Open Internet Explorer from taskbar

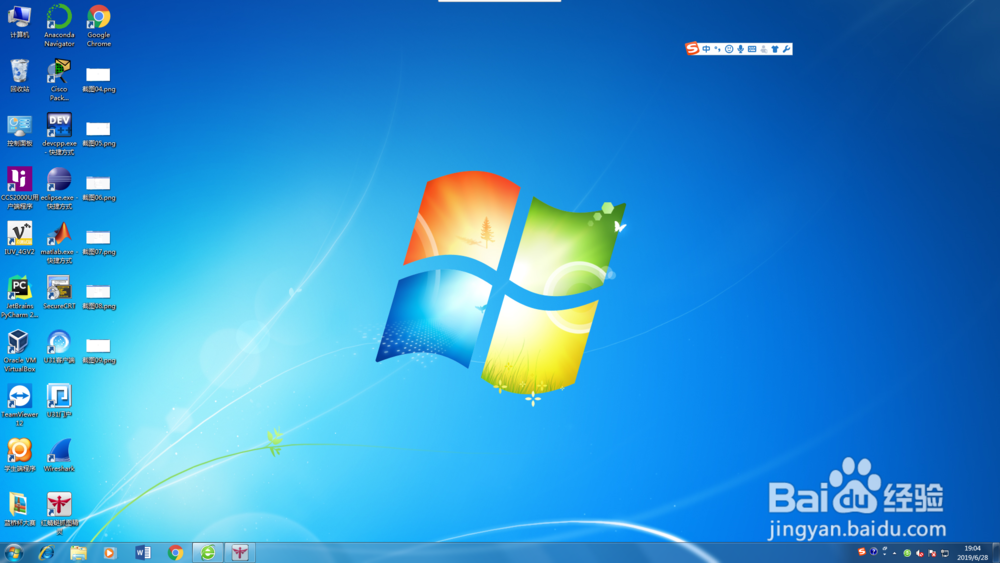46,553
